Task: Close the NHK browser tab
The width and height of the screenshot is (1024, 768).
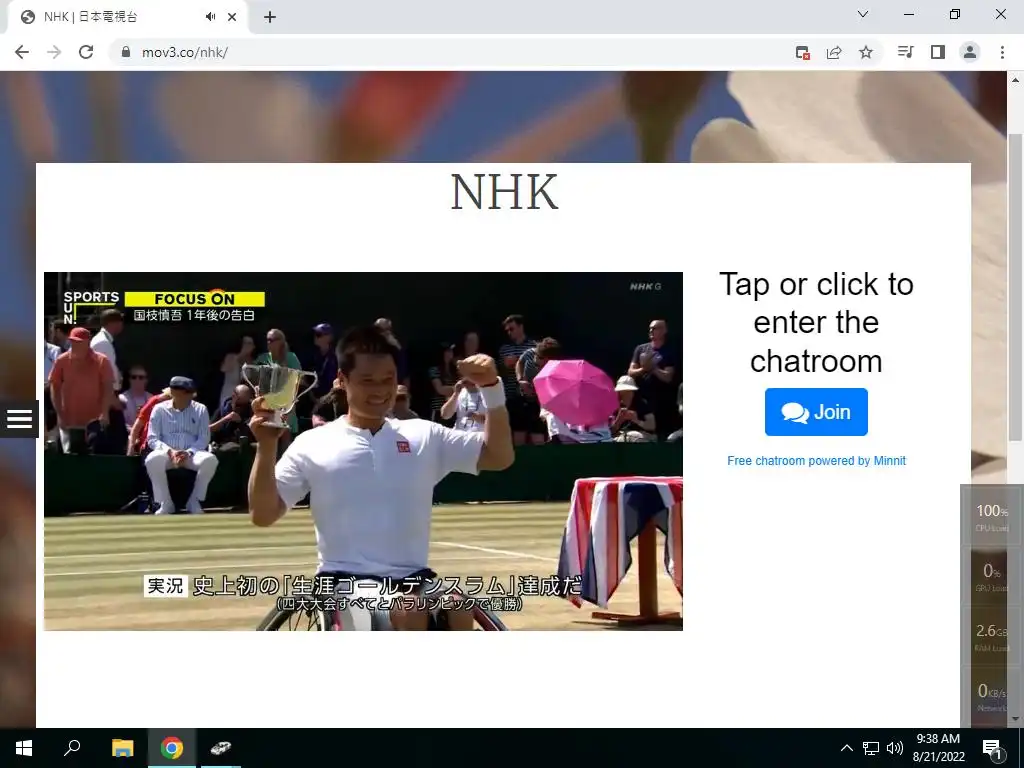Action: (x=232, y=17)
